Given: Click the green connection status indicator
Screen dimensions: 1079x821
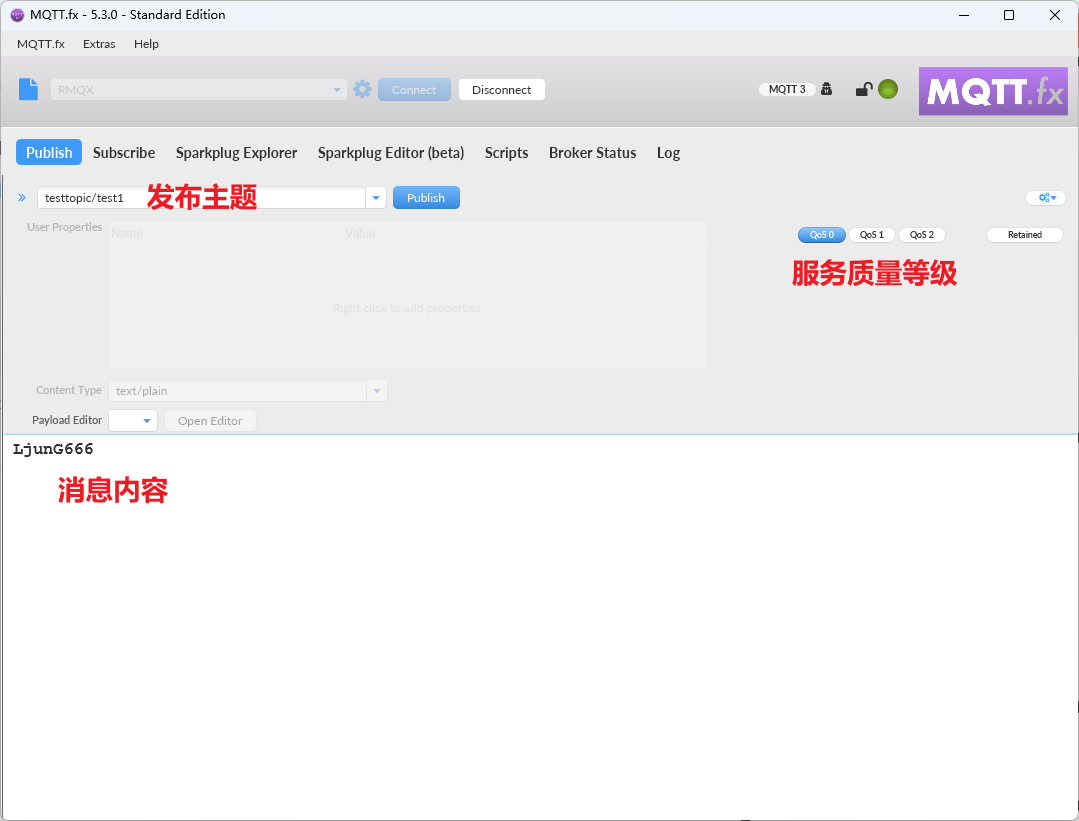Looking at the screenshot, I should (x=888, y=89).
